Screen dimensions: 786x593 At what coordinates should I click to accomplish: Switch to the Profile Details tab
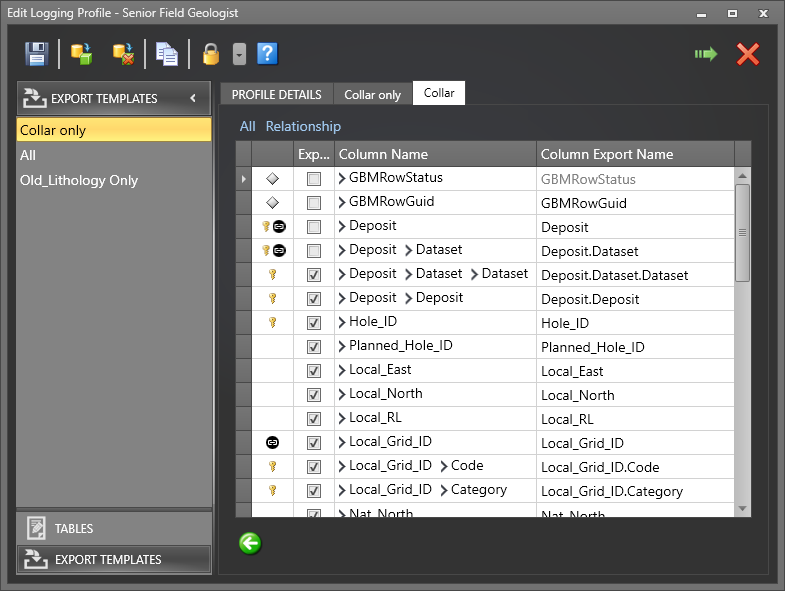pos(277,94)
